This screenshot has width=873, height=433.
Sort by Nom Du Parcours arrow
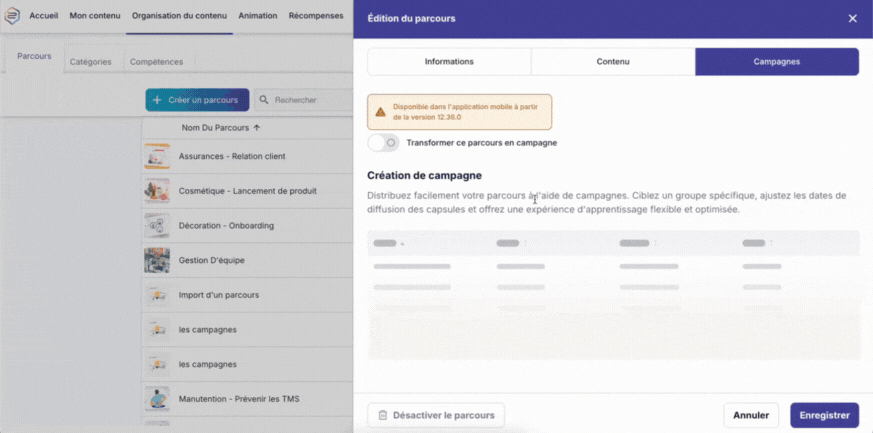(257, 128)
